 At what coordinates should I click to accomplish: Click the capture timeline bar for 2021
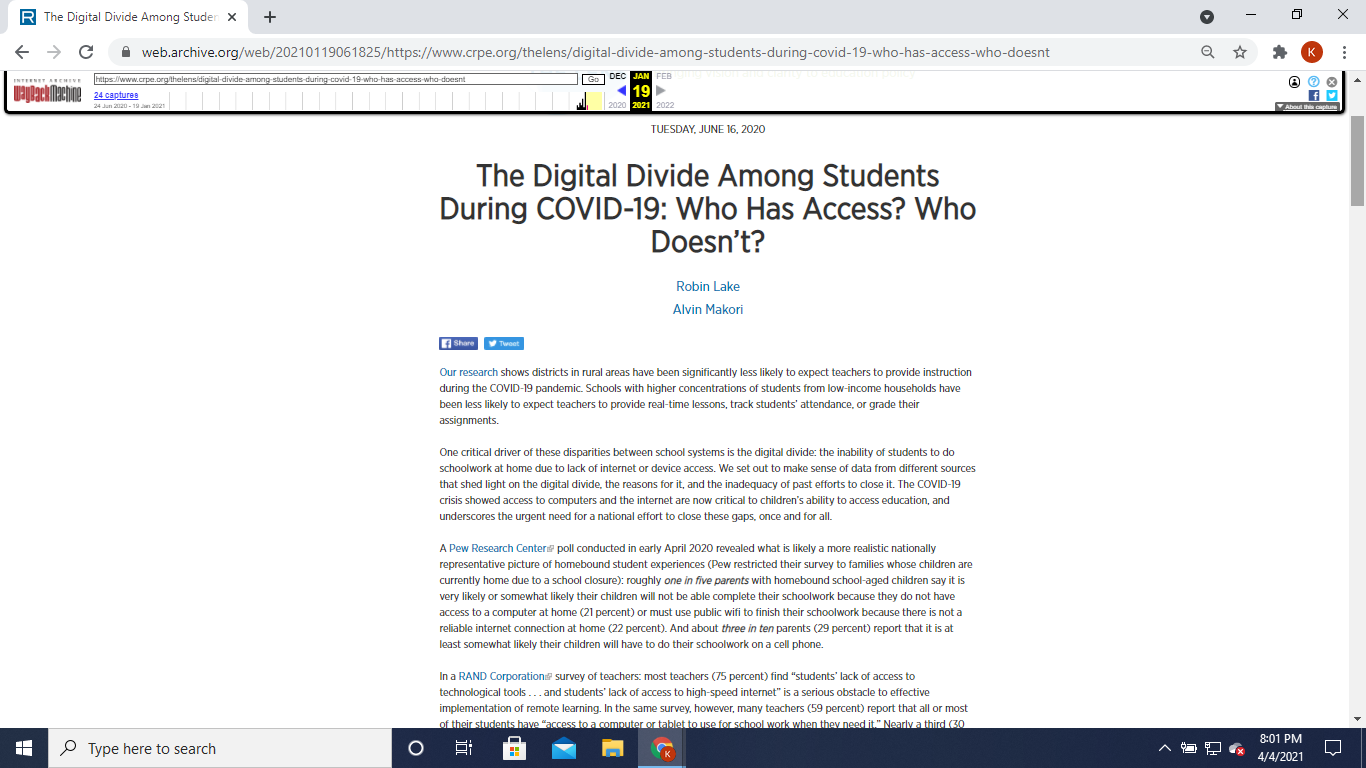[x=594, y=100]
